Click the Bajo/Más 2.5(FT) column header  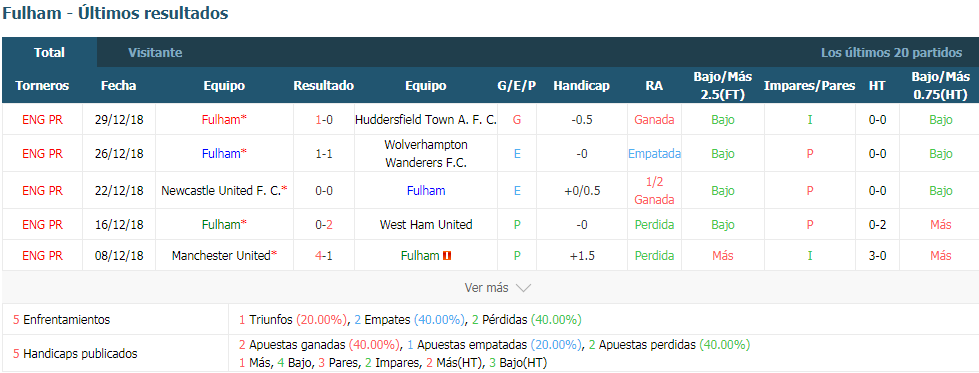[x=722, y=86]
